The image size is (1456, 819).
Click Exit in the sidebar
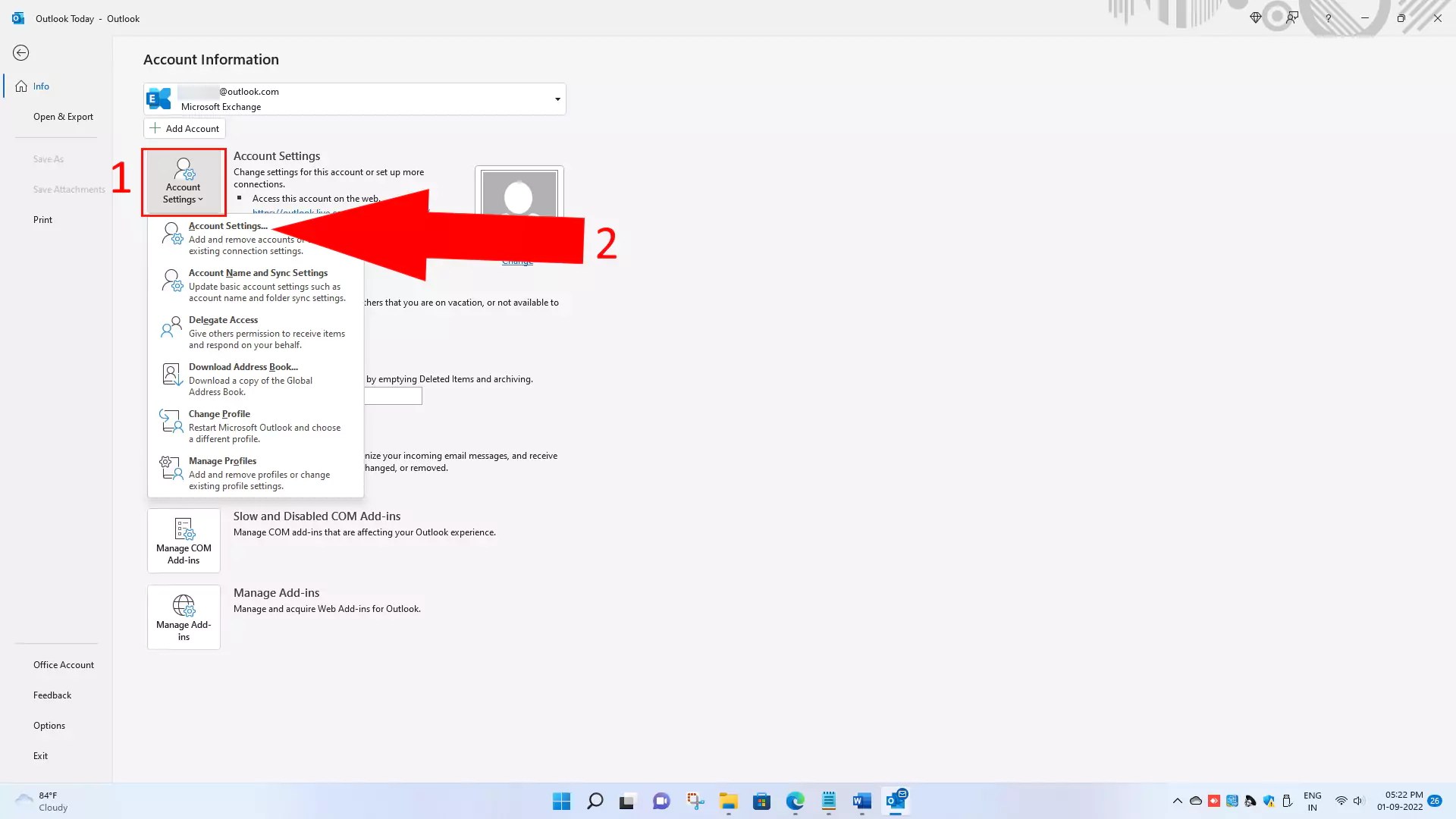pos(40,755)
